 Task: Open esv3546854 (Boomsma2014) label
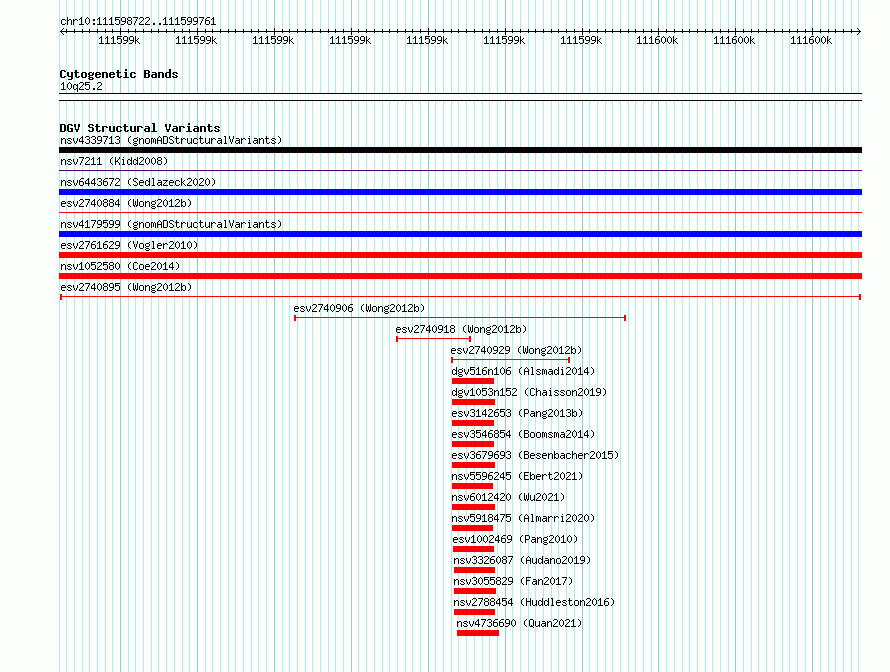coord(523,434)
